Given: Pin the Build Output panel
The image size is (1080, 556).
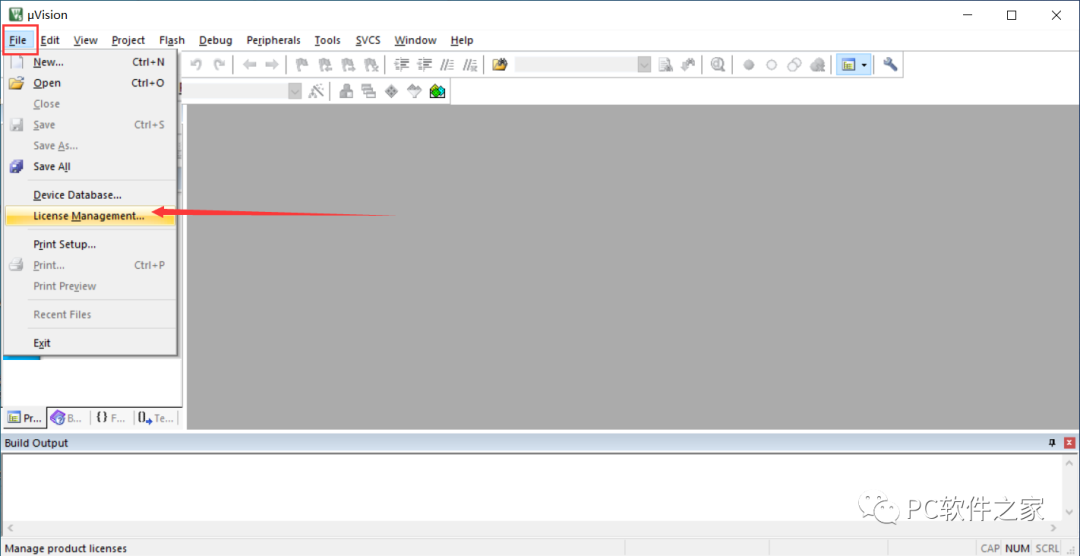Looking at the screenshot, I should point(1052,443).
